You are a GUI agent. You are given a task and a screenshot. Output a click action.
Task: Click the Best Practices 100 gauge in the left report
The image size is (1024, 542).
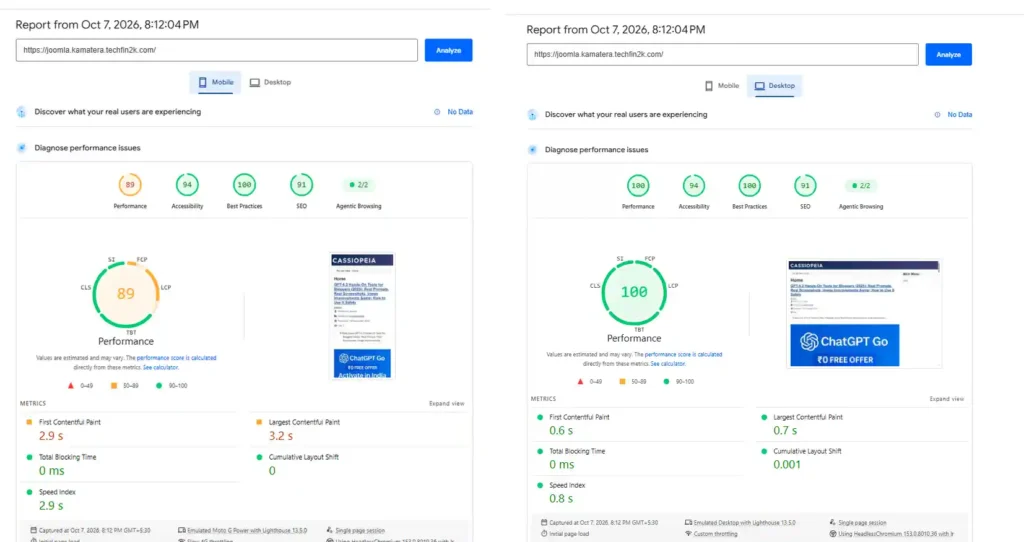pos(244,185)
